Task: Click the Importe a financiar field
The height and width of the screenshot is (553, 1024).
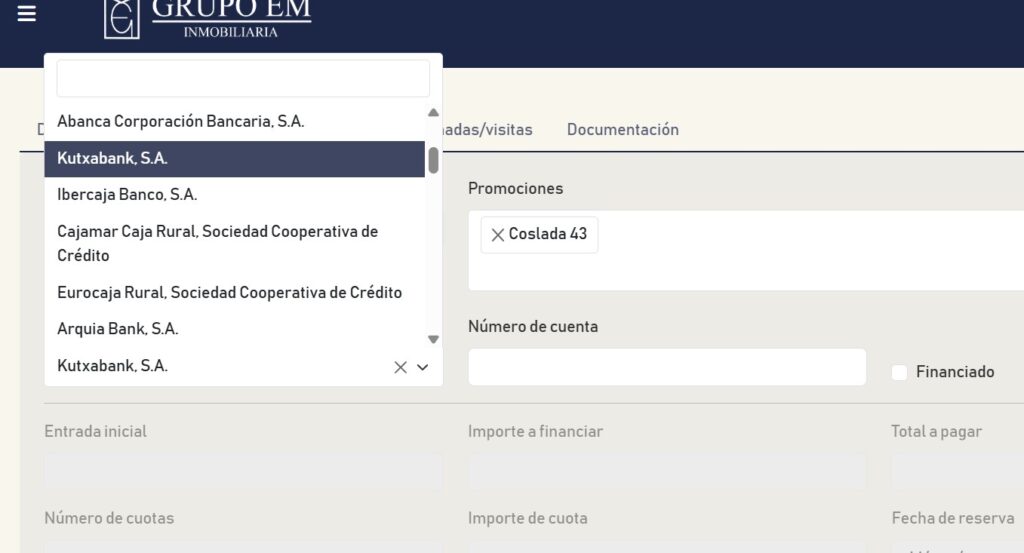Action: pyautogui.click(x=667, y=471)
